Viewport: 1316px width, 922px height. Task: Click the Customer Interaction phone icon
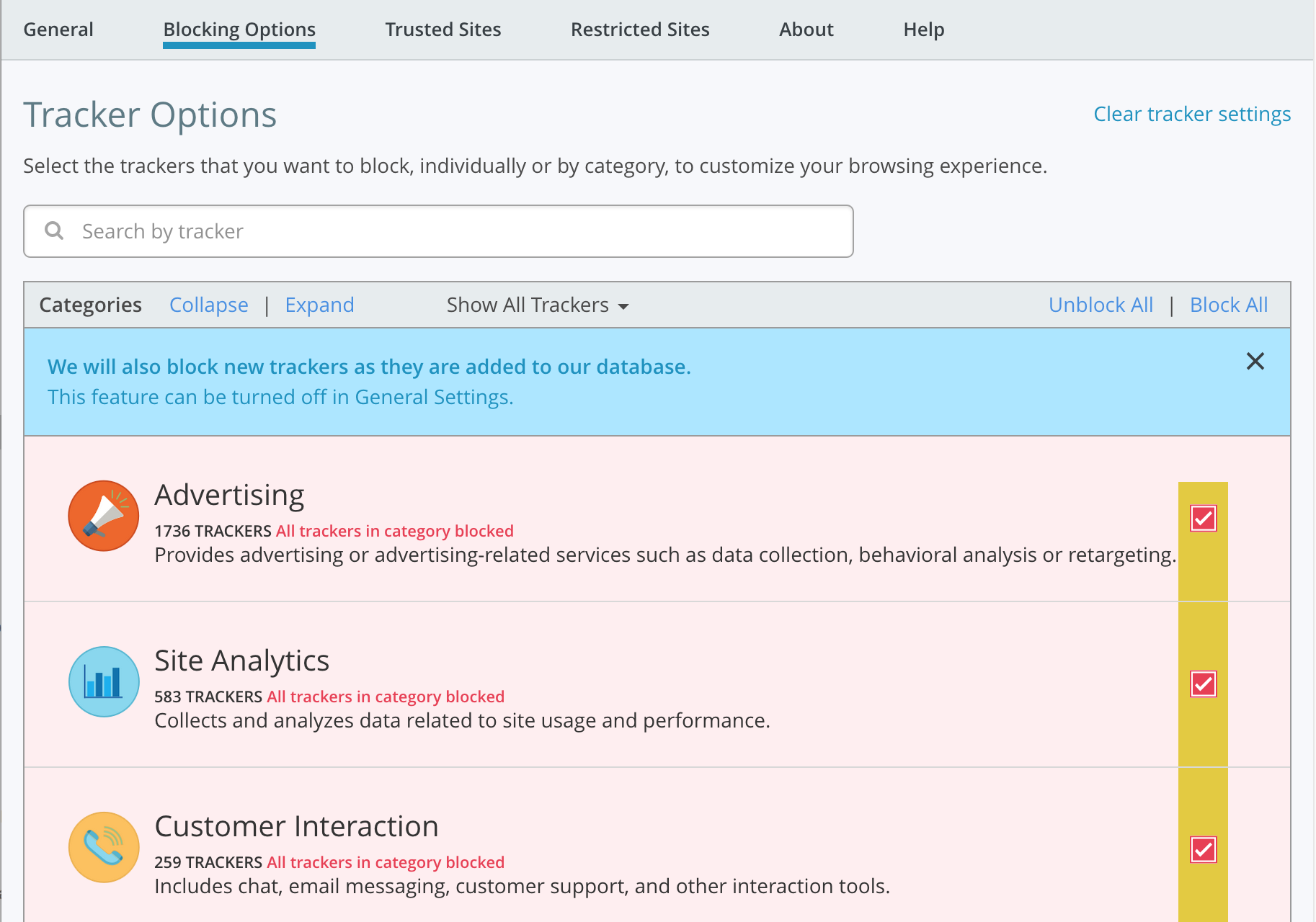tap(104, 847)
